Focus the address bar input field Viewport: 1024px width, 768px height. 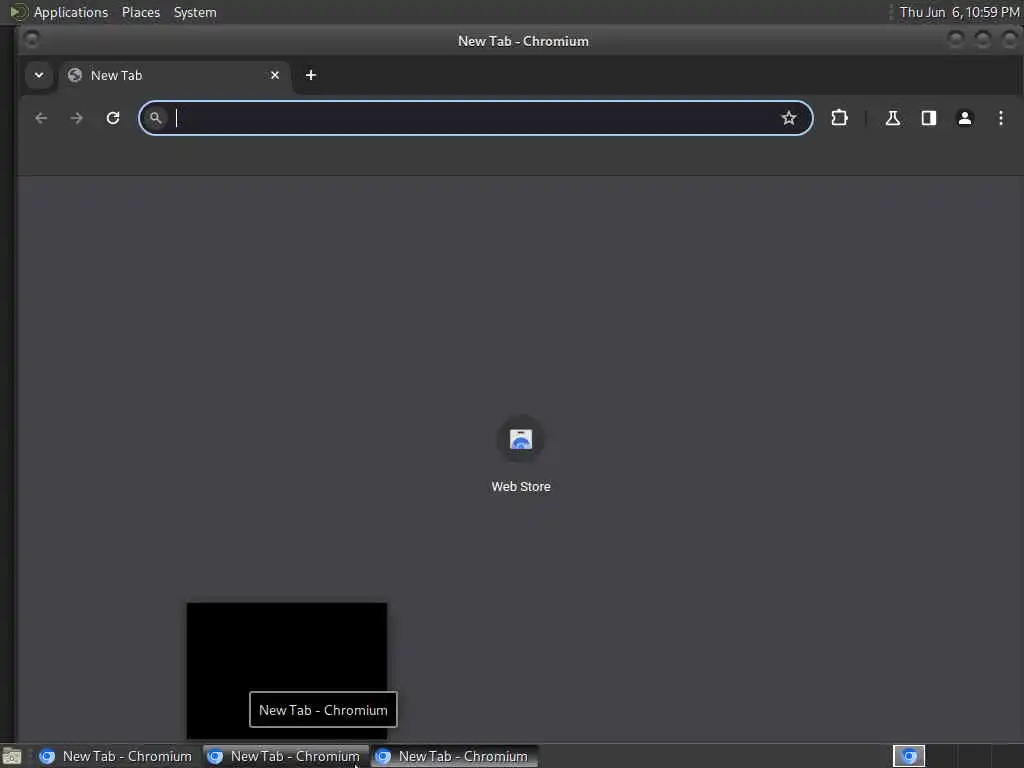coord(475,118)
